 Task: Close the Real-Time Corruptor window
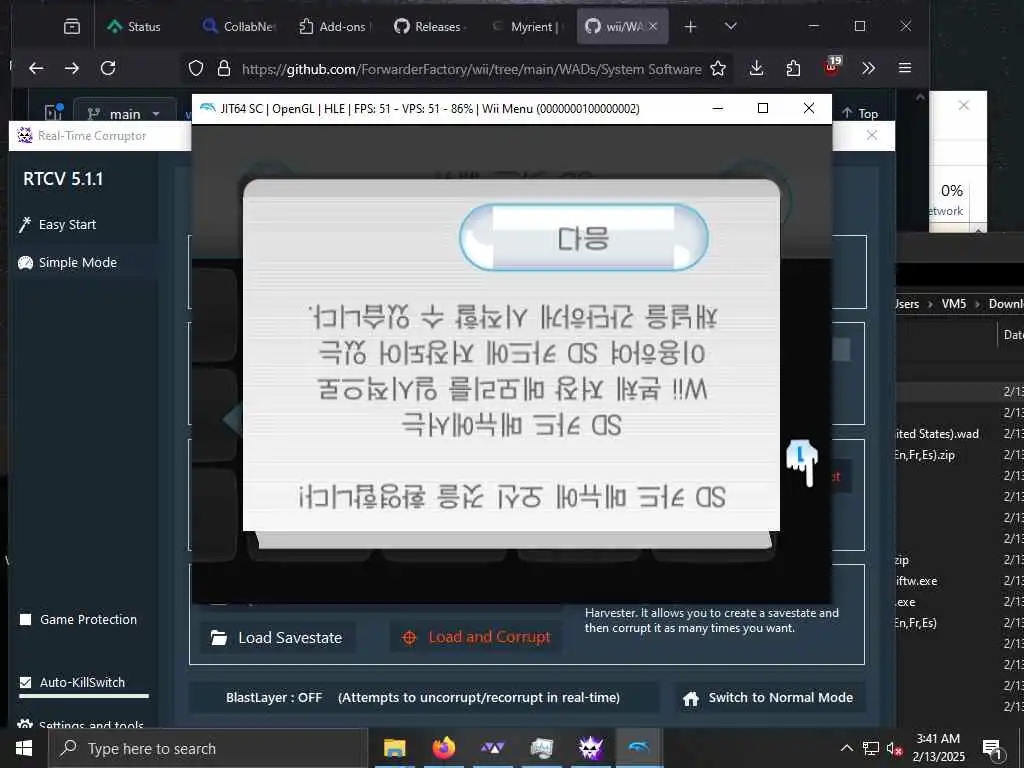[x=872, y=135]
